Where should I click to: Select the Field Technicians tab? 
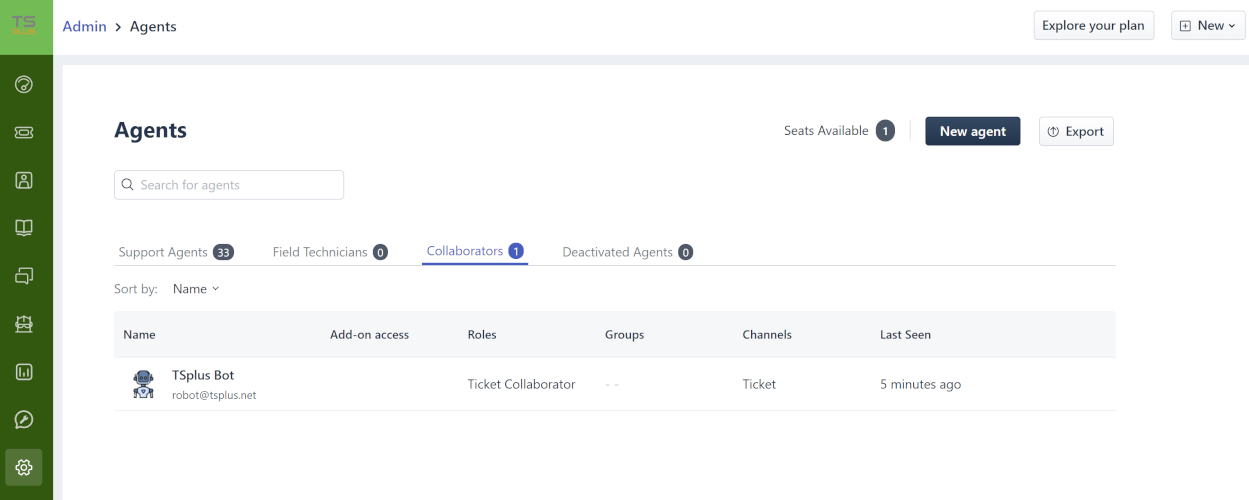(329, 252)
